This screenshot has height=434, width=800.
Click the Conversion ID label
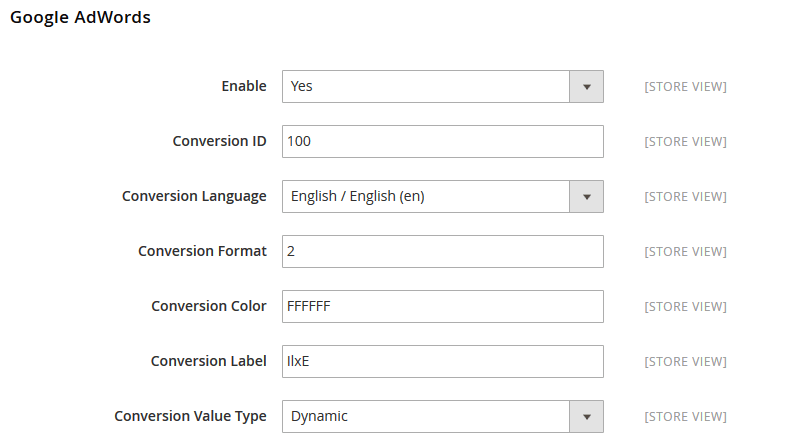point(219,141)
